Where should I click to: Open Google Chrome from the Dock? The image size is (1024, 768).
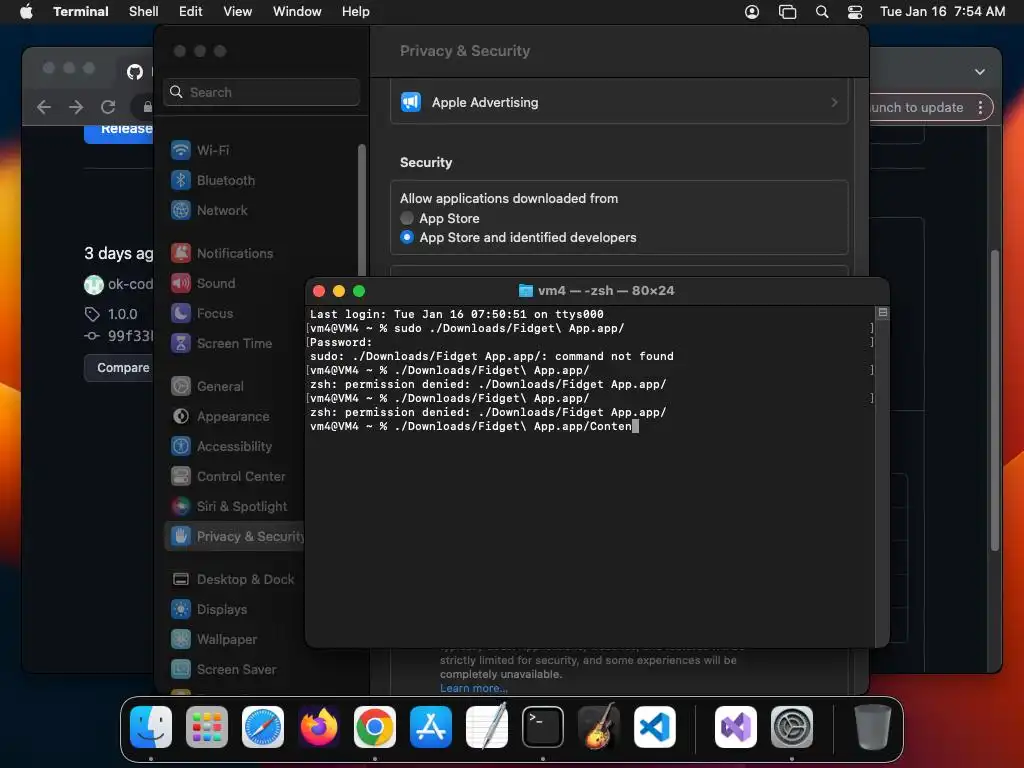pos(375,726)
